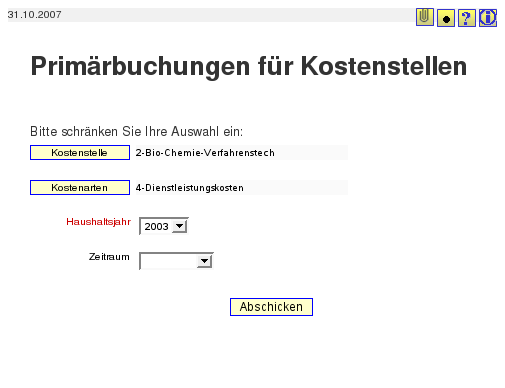Click the date 31.10.2007
This screenshot has width=505, height=388.
[x=34, y=15]
